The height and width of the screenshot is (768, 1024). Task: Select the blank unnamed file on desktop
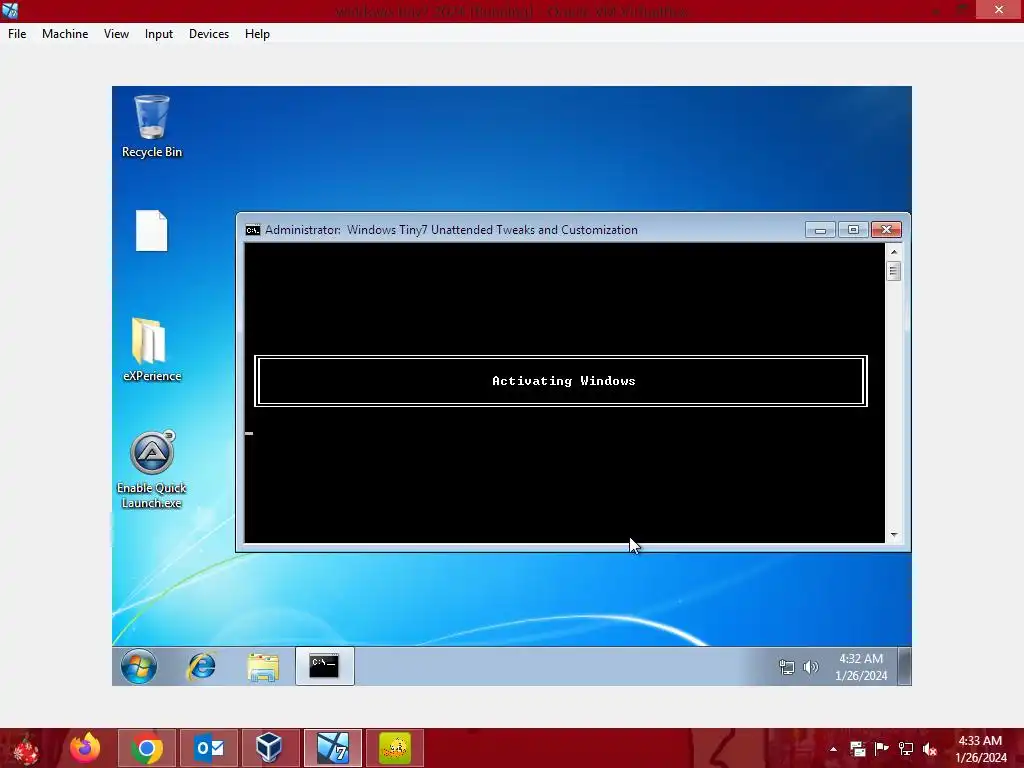point(152,231)
